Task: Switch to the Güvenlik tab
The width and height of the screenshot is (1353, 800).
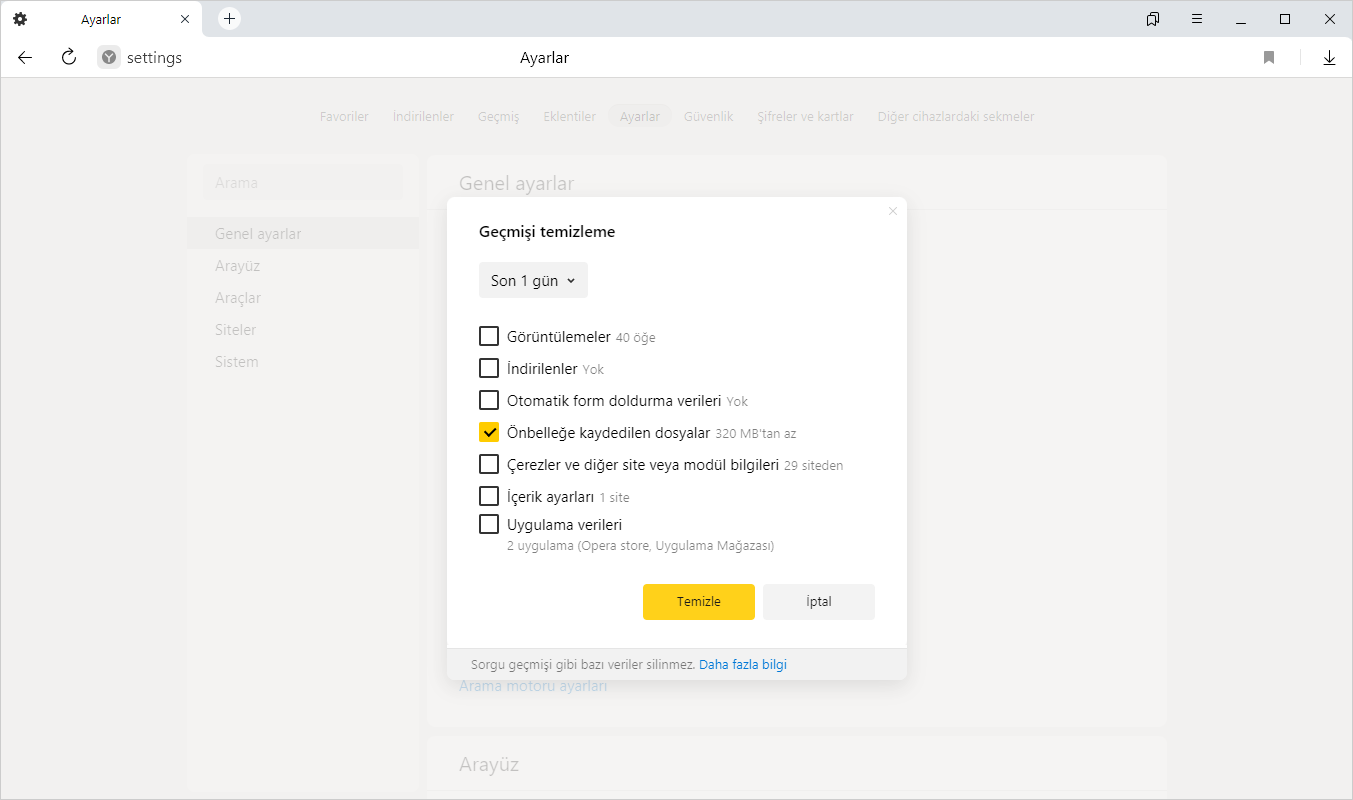Action: click(x=708, y=117)
